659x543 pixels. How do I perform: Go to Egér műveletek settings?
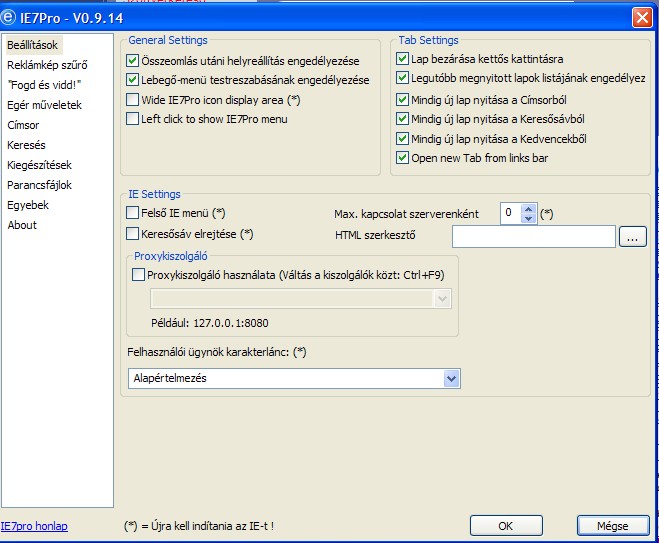(44, 105)
